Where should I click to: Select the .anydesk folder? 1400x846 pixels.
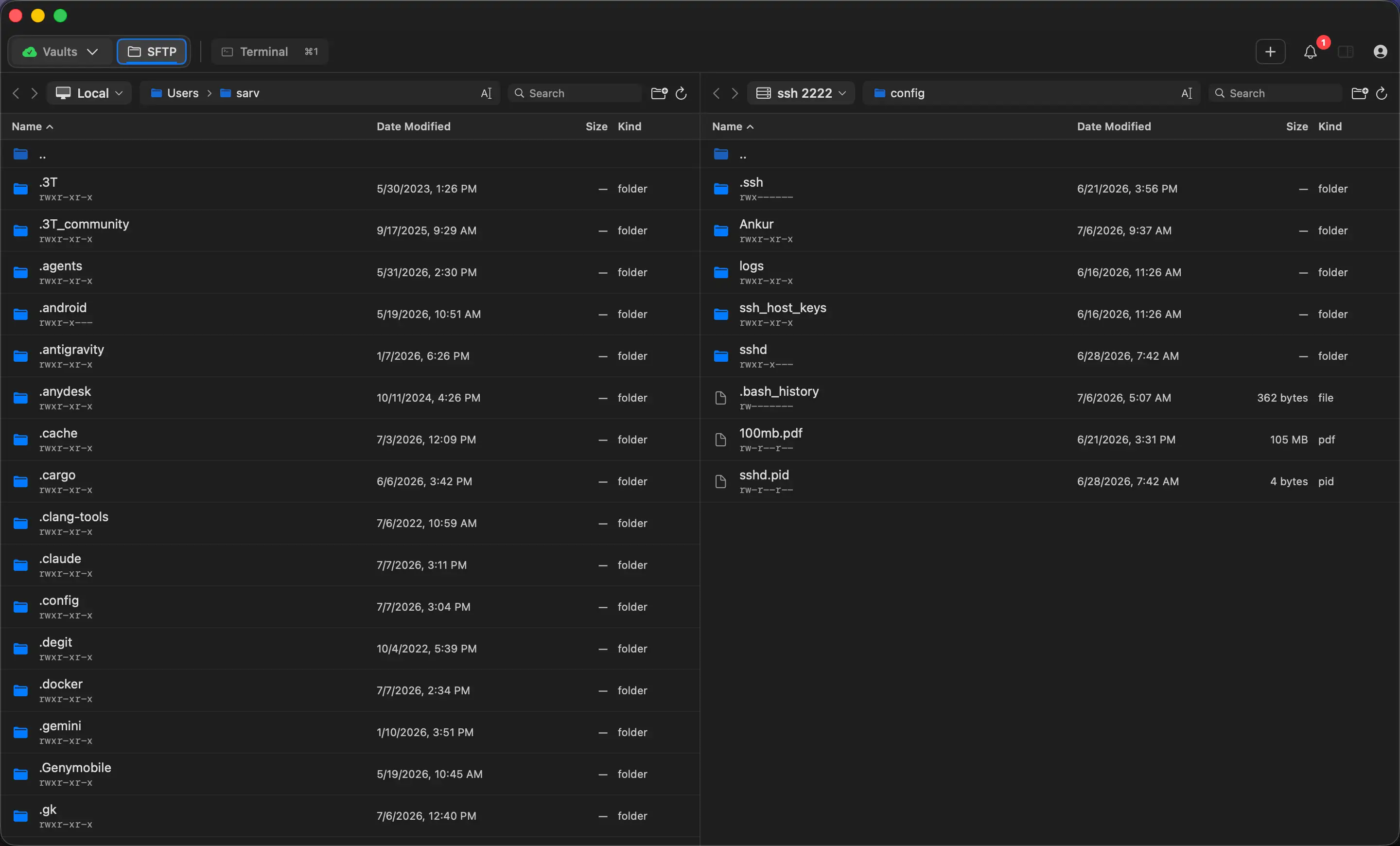[x=350, y=398]
